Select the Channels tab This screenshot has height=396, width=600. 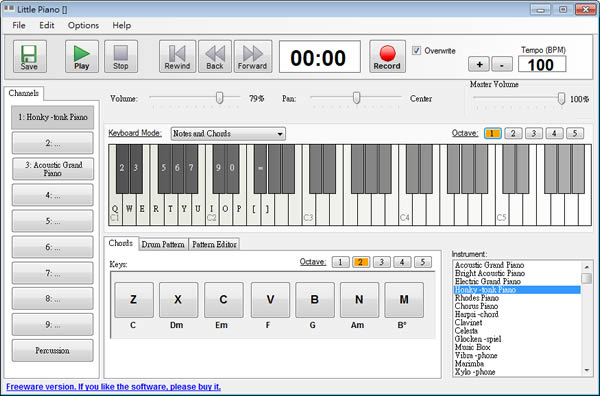pos(24,93)
